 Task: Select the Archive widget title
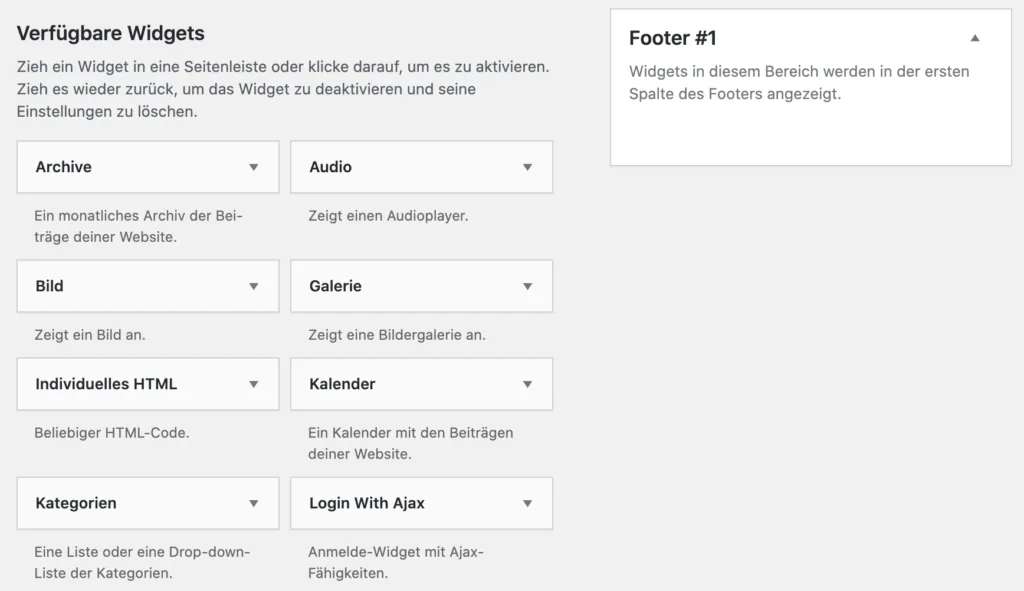(63, 167)
